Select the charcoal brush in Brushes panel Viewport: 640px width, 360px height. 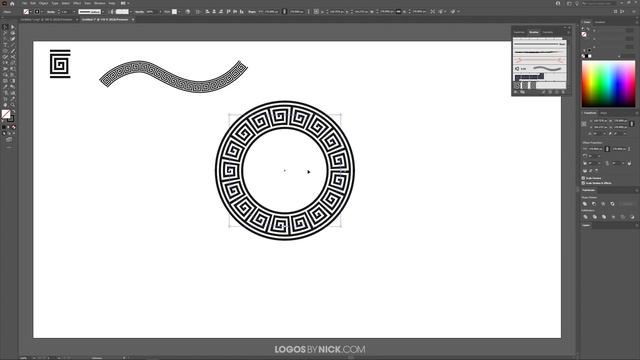tap(540, 52)
